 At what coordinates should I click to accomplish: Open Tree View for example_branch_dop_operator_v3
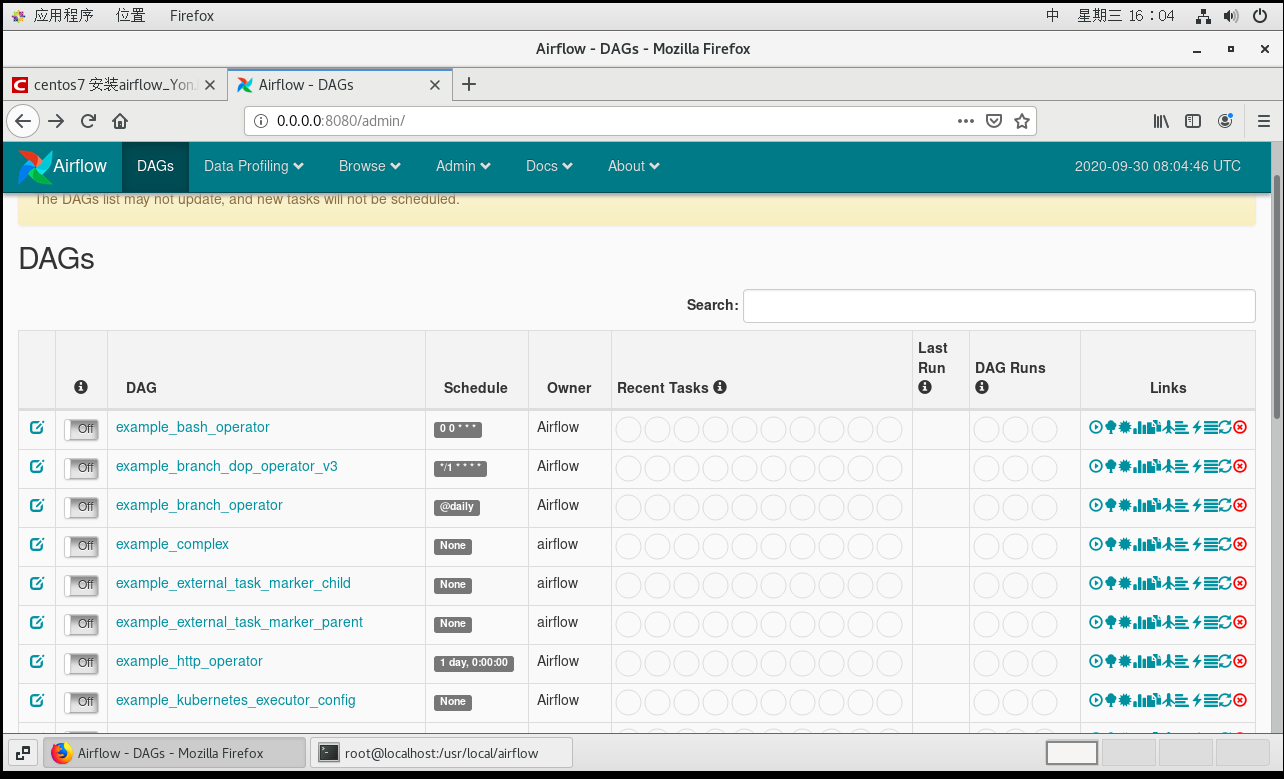tap(1111, 466)
